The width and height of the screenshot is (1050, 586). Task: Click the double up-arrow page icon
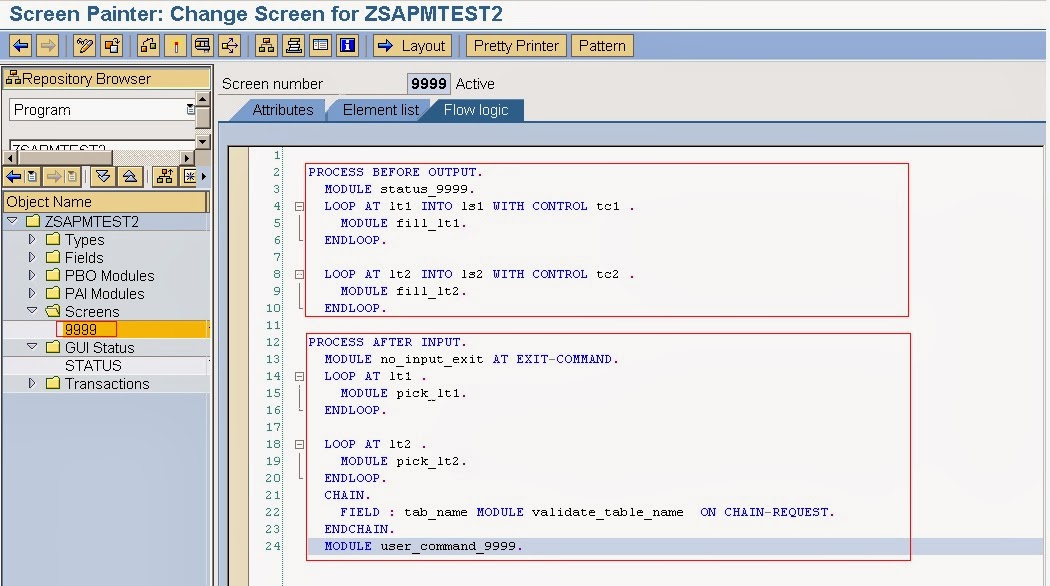pyautogui.click(x=128, y=176)
